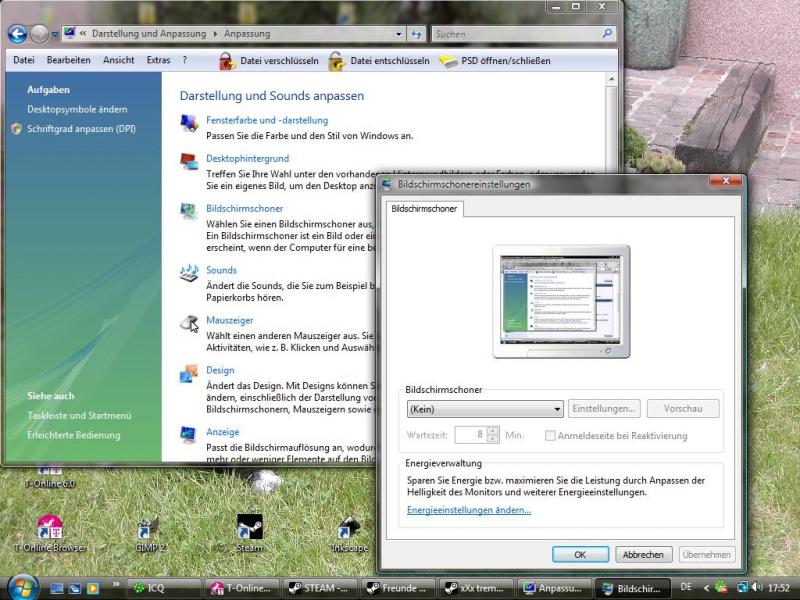Open the Energieeinstellungen ändern link

click(x=469, y=510)
